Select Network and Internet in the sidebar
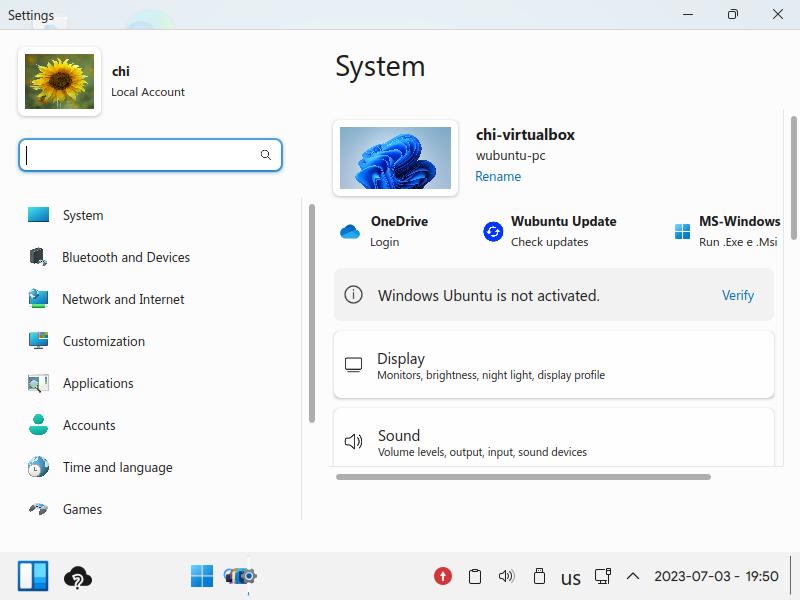 (x=123, y=299)
